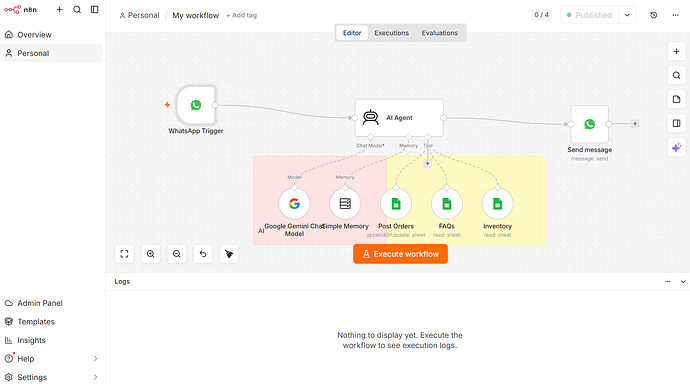Add node with canvas plus button
The width and height of the screenshot is (690, 384).
(676, 51)
